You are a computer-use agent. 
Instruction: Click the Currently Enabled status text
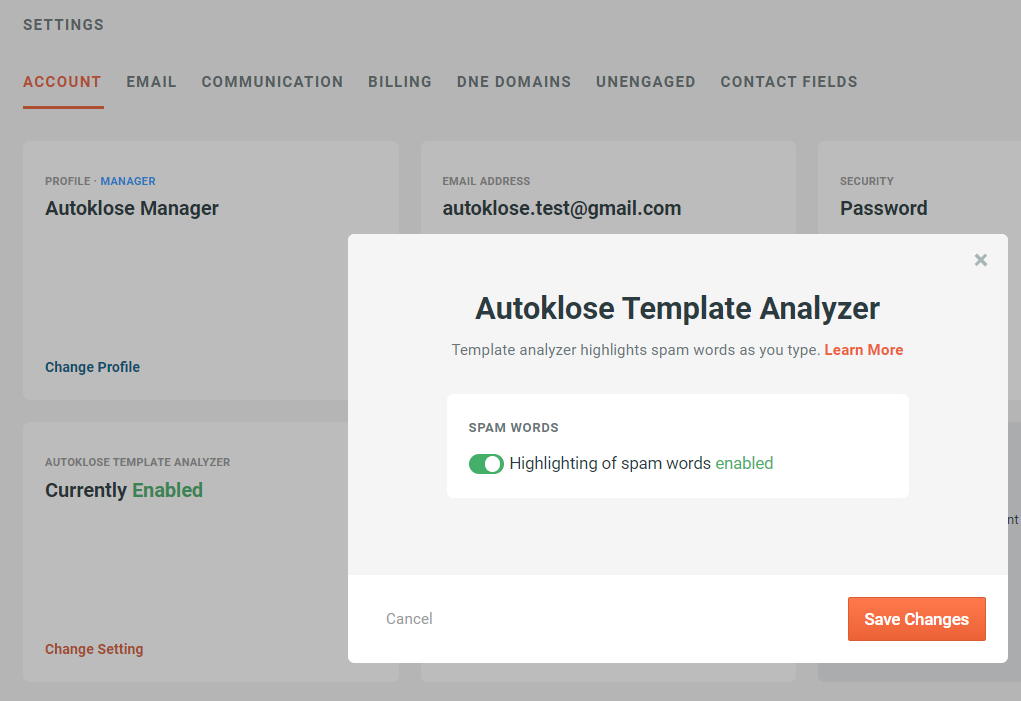click(123, 490)
